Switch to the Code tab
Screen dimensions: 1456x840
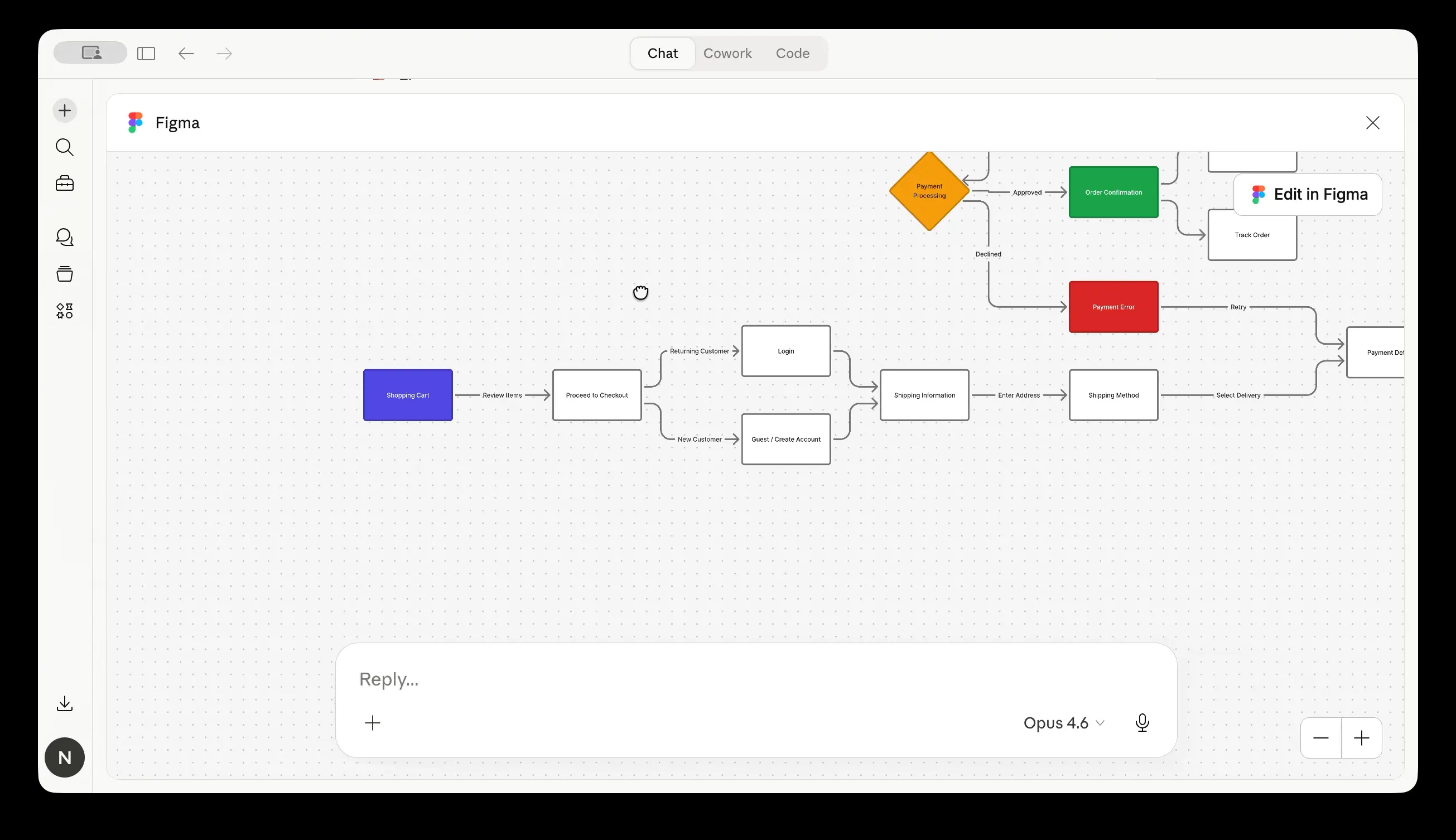(x=792, y=53)
